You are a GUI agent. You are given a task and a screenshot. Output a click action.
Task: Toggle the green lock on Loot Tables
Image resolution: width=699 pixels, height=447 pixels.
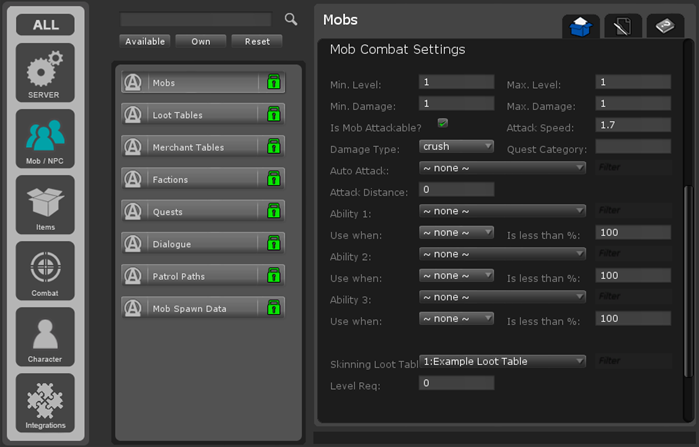273,115
